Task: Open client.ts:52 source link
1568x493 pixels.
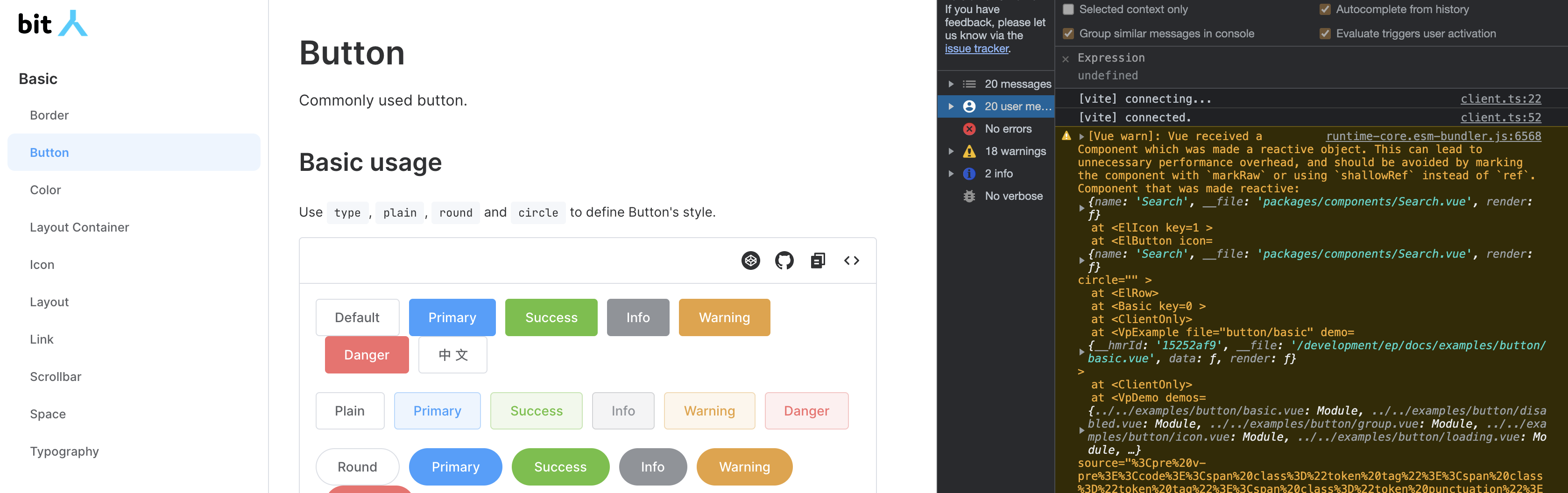Action: (x=1500, y=118)
